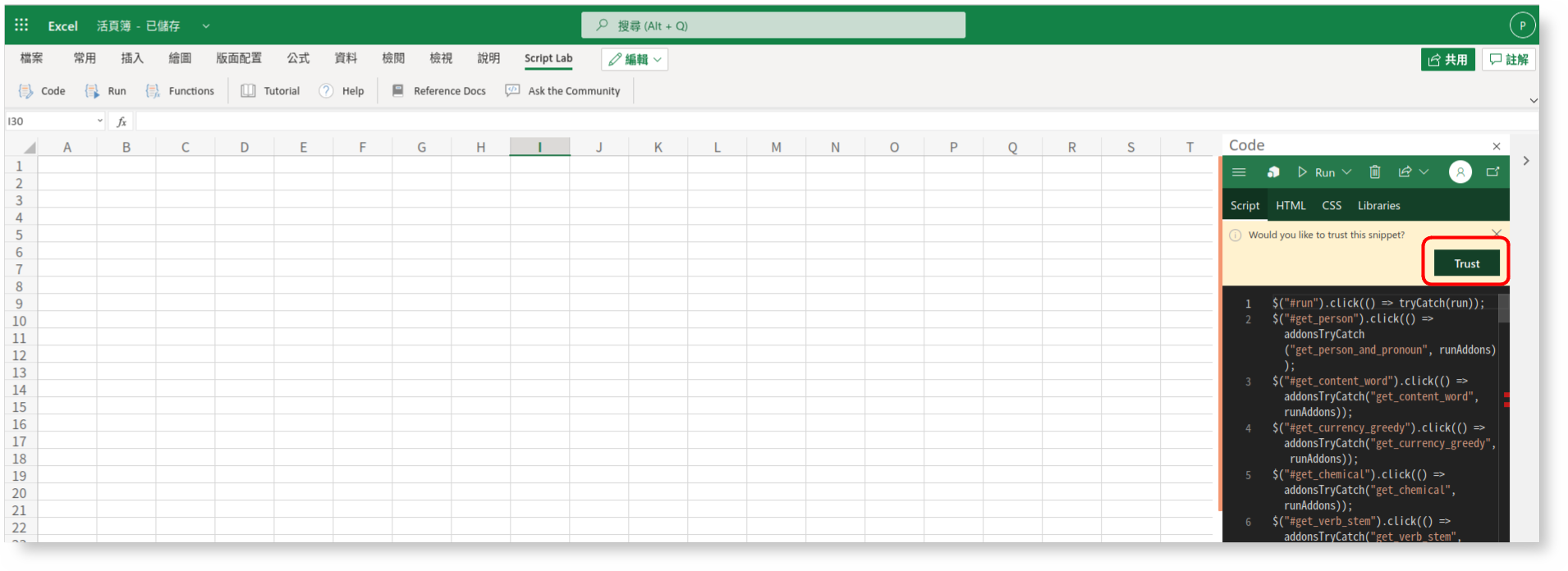This screenshot has width=1568, height=571.
Task: Delete snippet with trash can icon
Action: [1375, 172]
